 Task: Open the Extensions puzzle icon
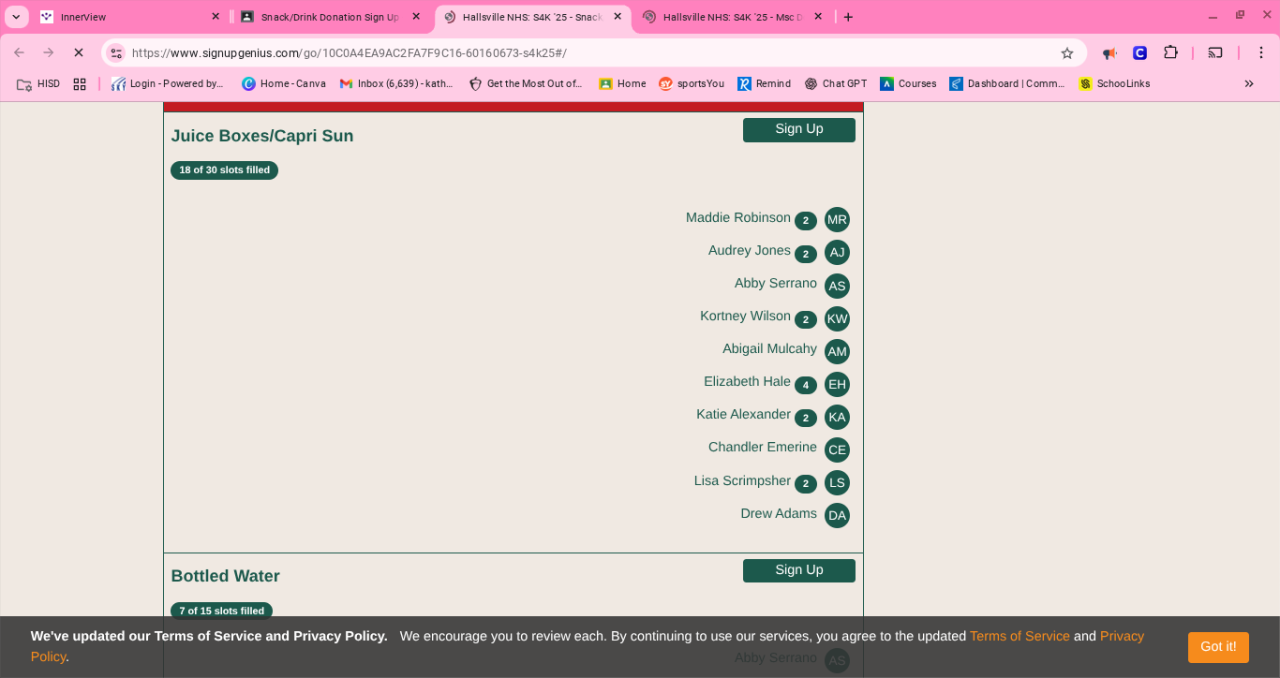[1171, 52]
